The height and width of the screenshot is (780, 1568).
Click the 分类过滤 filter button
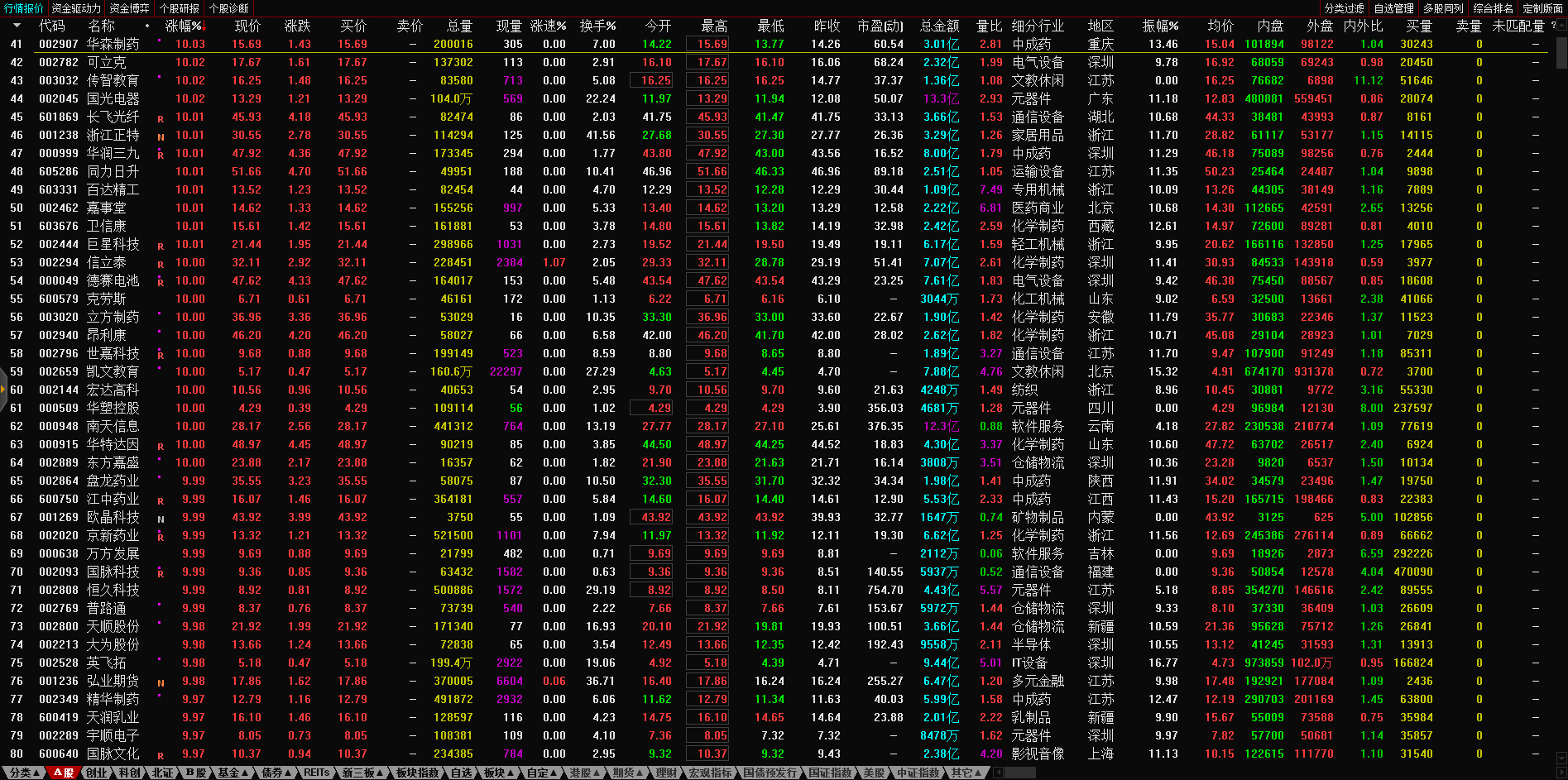(x=1344, y=8)
